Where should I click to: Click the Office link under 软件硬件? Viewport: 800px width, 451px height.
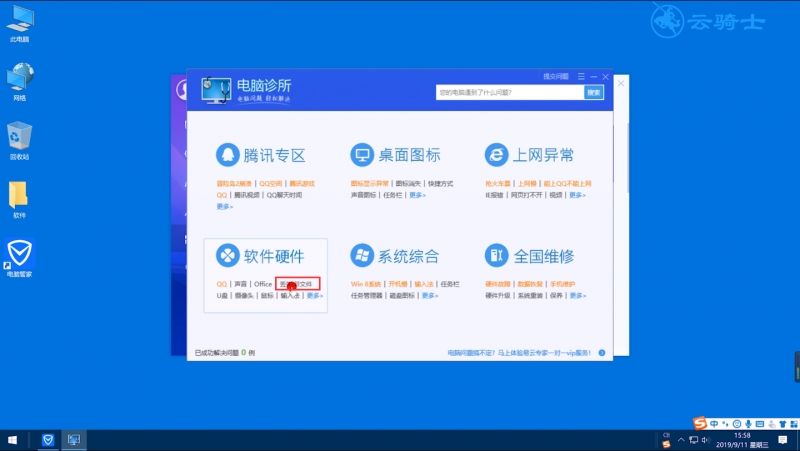click(x=263, y=284)
